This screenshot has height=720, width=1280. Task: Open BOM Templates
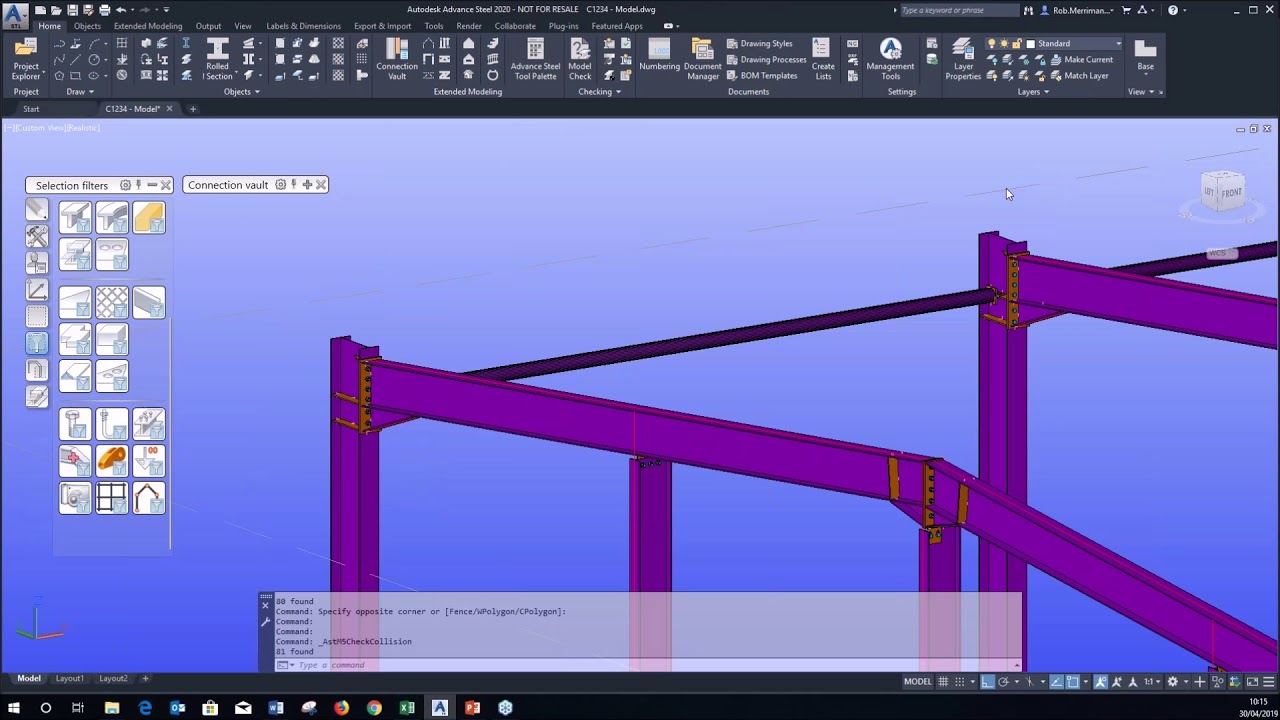click(762, 75)
